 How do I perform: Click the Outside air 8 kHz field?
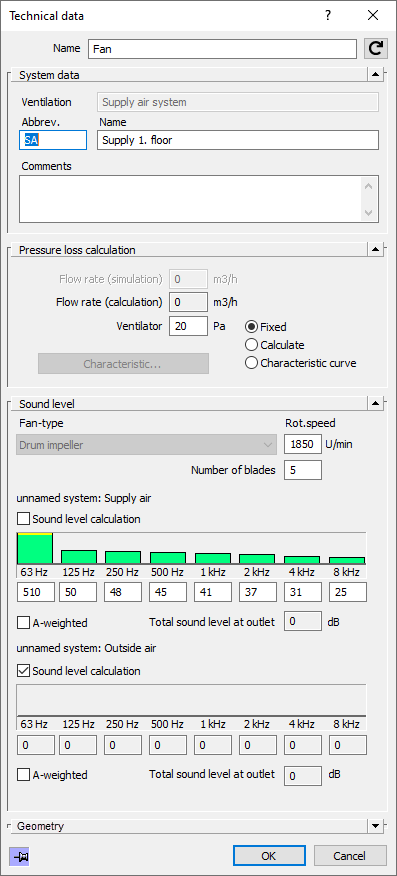[347, 745]
